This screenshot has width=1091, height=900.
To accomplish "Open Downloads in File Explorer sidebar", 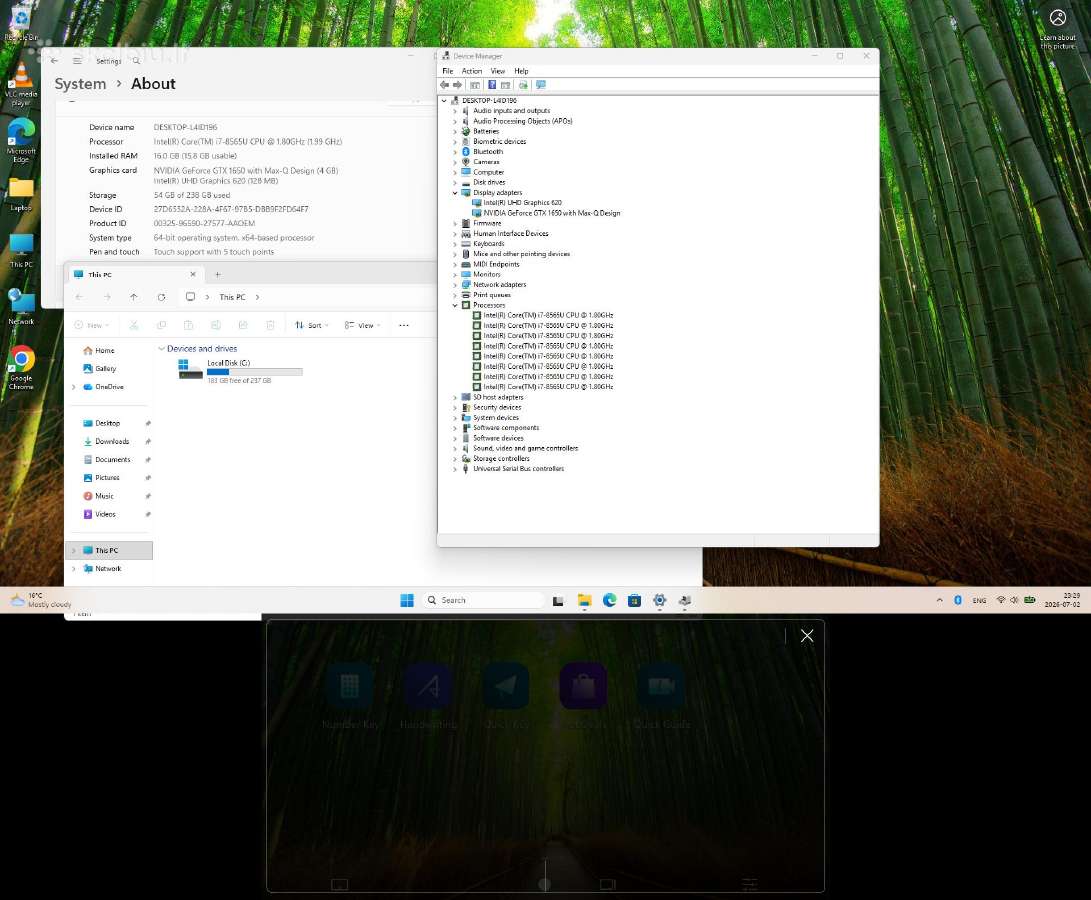I will [112, 441].
